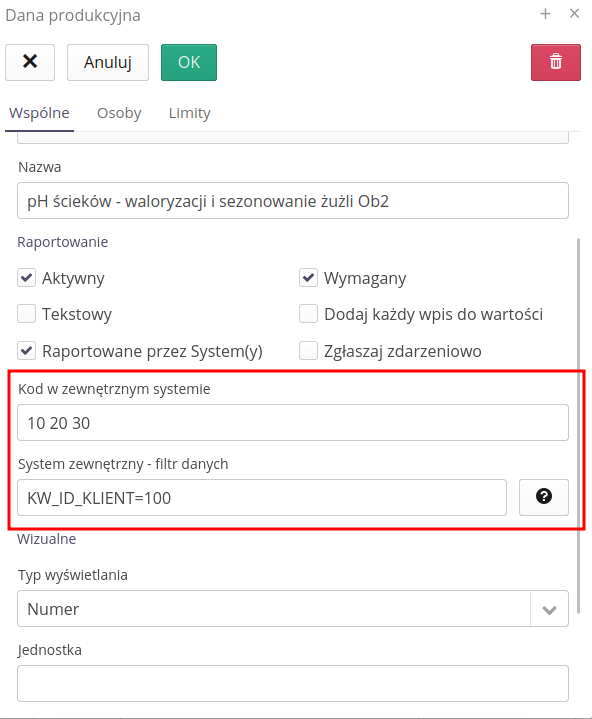
Task: Click the plus icon in title bar
Action: (x=545, y=14)
